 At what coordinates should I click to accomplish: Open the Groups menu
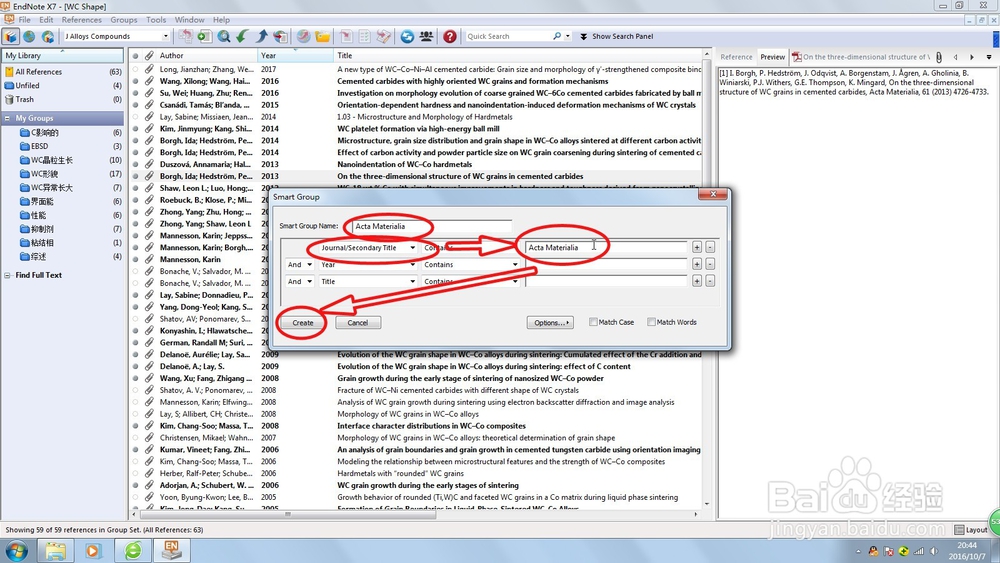pyautogui.click(x=124, y=20)
